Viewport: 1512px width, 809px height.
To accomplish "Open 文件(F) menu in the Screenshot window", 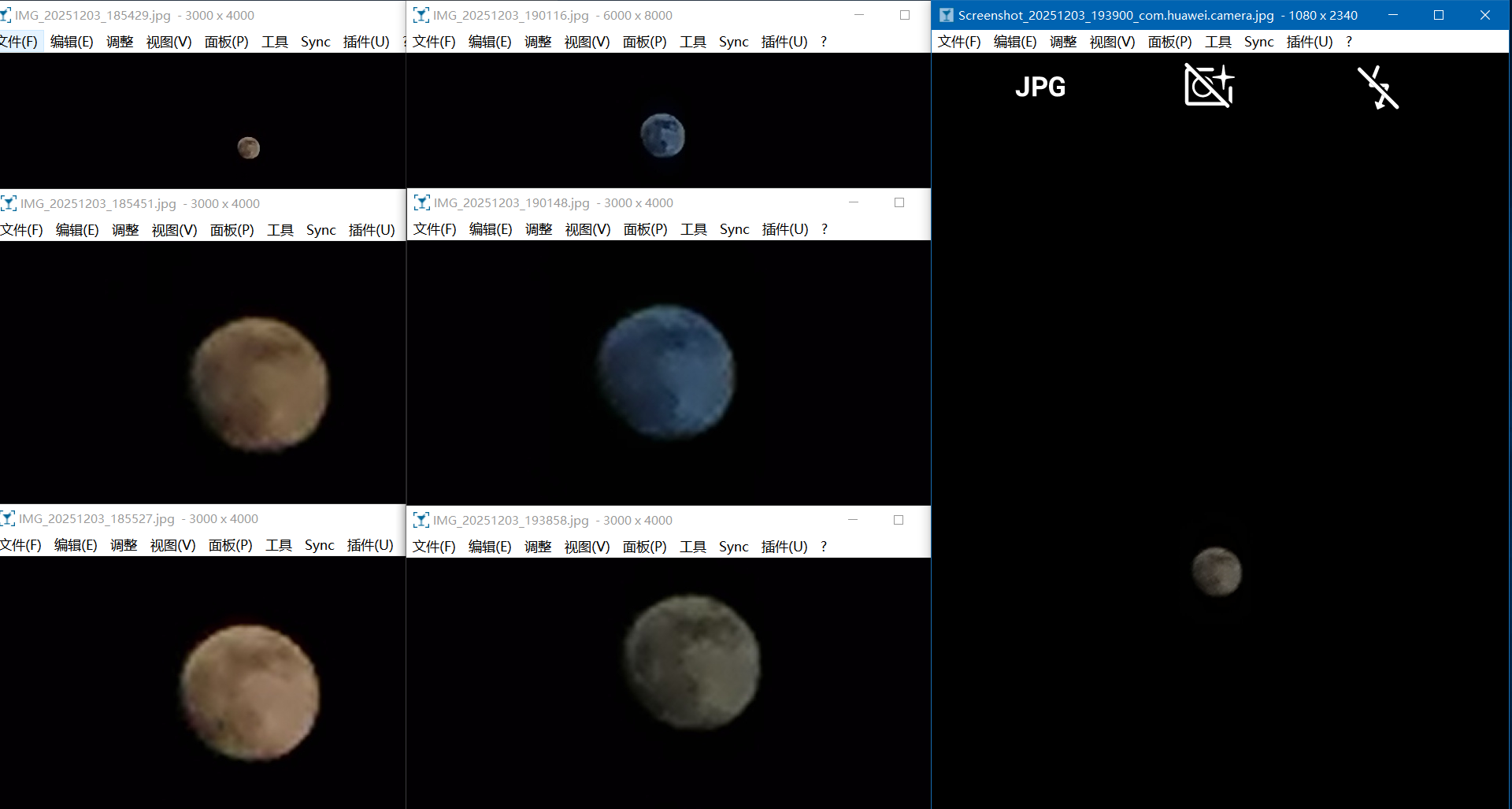I will click(958, 42).
